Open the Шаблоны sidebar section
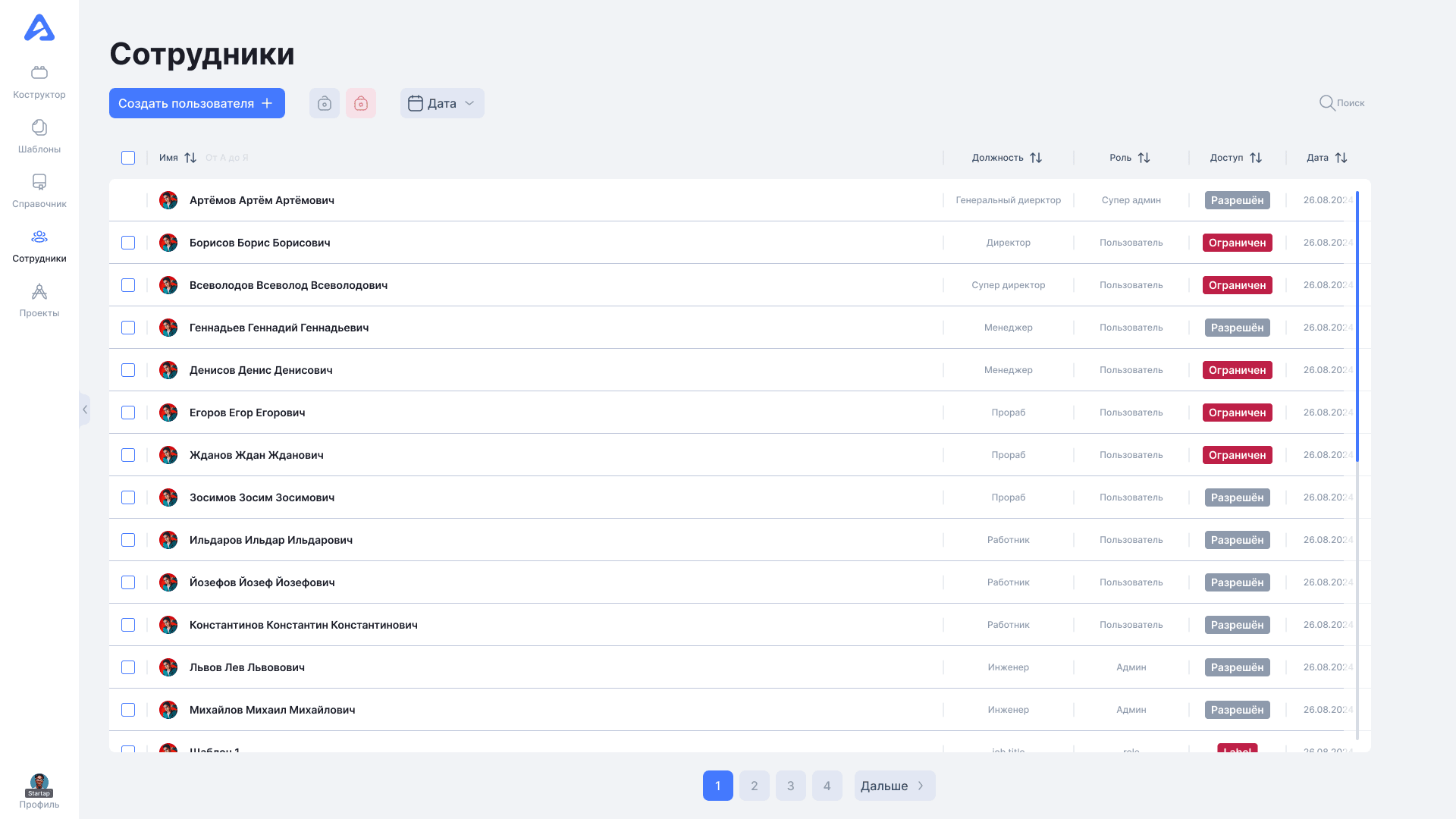The image size is (1456, 819). [x=39, y=136]
